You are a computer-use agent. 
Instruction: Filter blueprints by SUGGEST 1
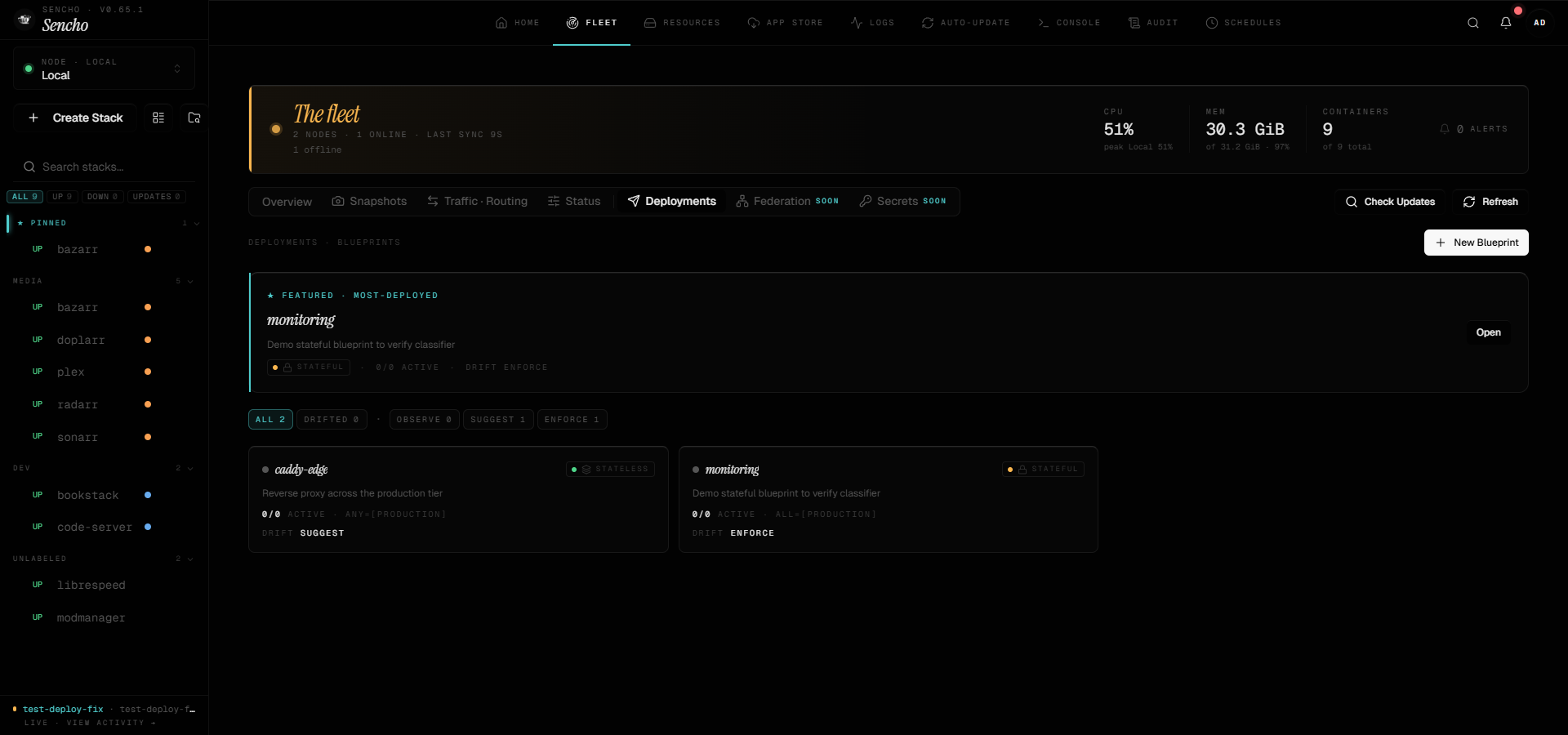[498, 420]
